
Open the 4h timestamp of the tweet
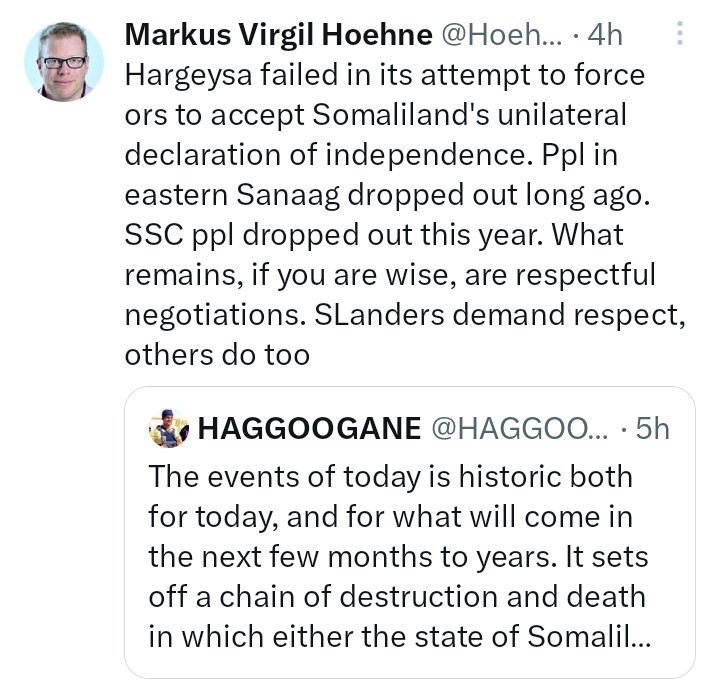[605, 34]
